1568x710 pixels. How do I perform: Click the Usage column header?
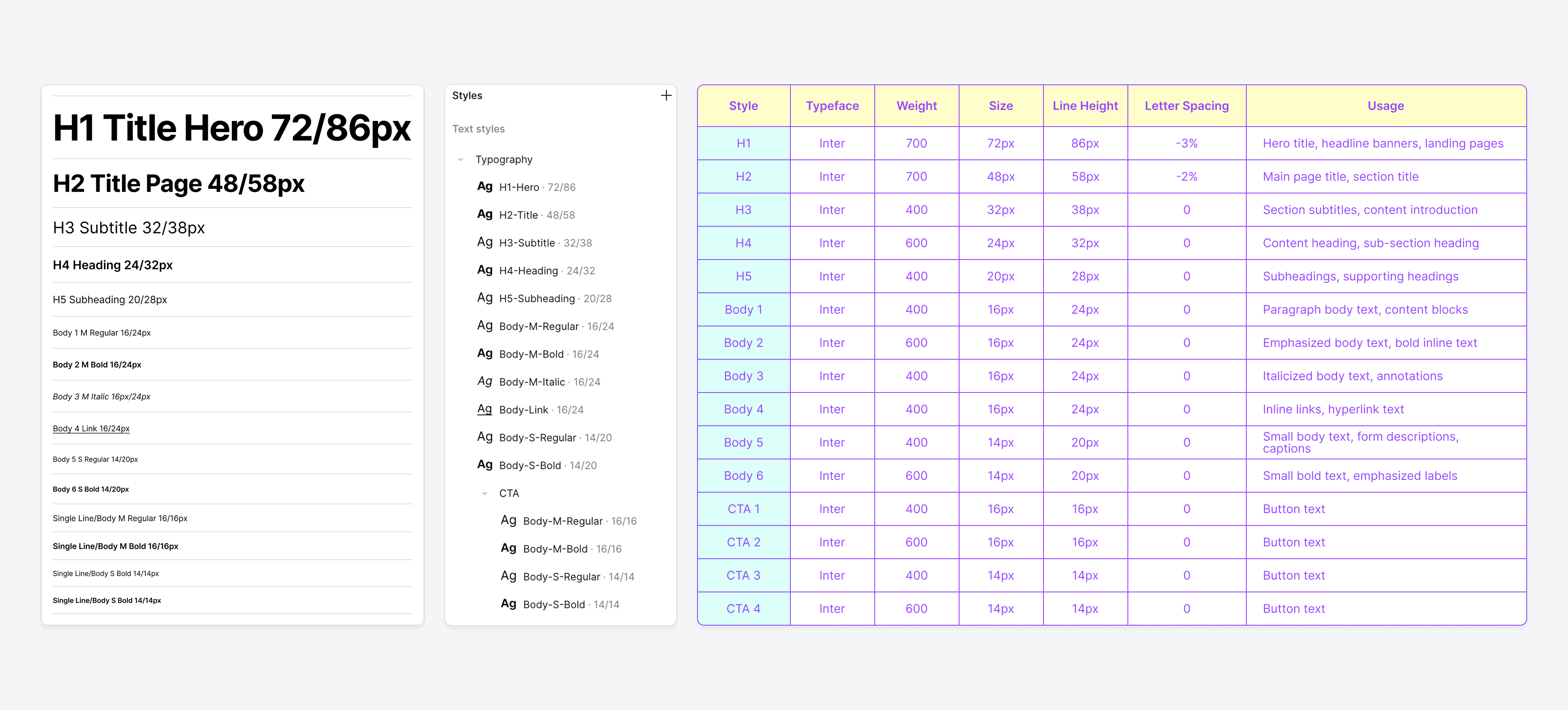tap(1386, 105)
